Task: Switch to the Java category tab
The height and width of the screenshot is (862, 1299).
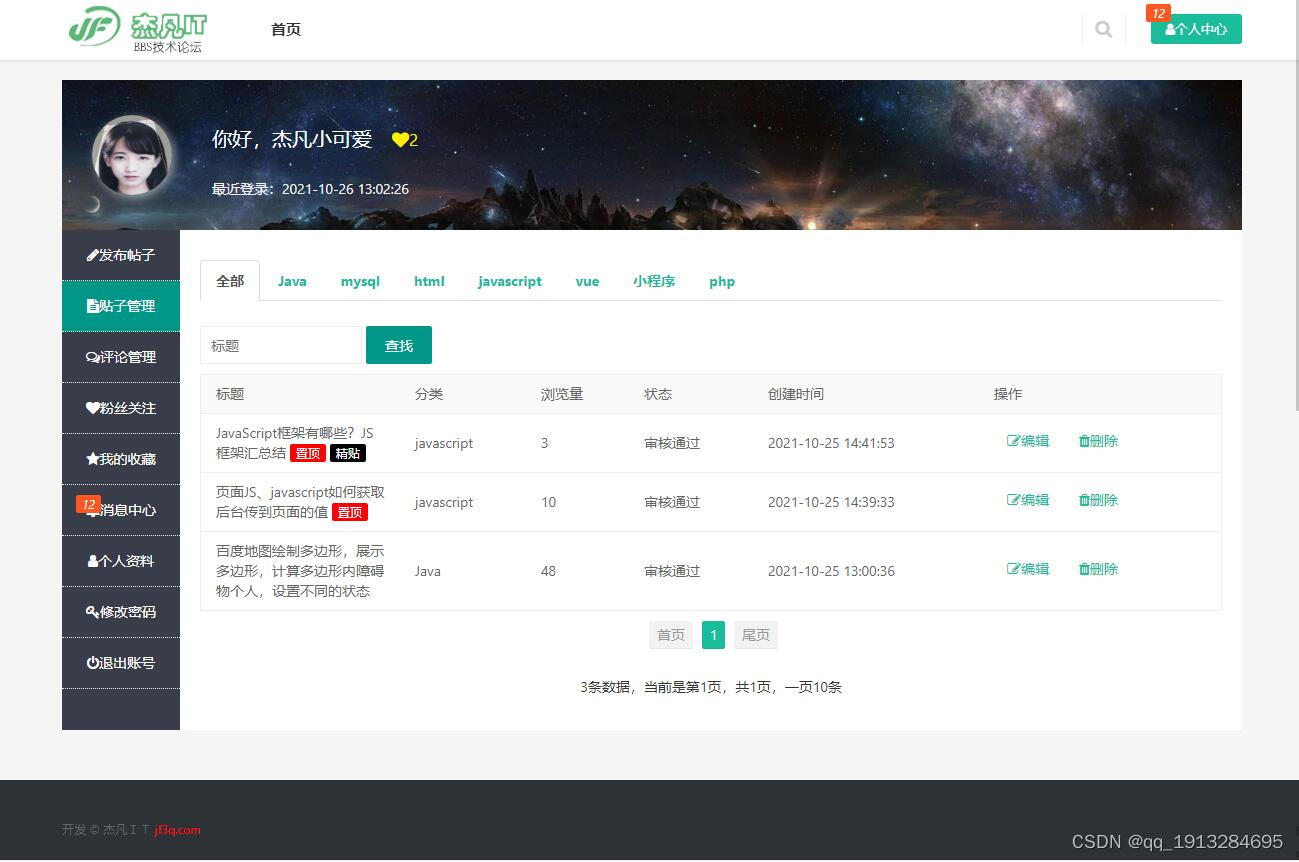Action: [292, 281]
